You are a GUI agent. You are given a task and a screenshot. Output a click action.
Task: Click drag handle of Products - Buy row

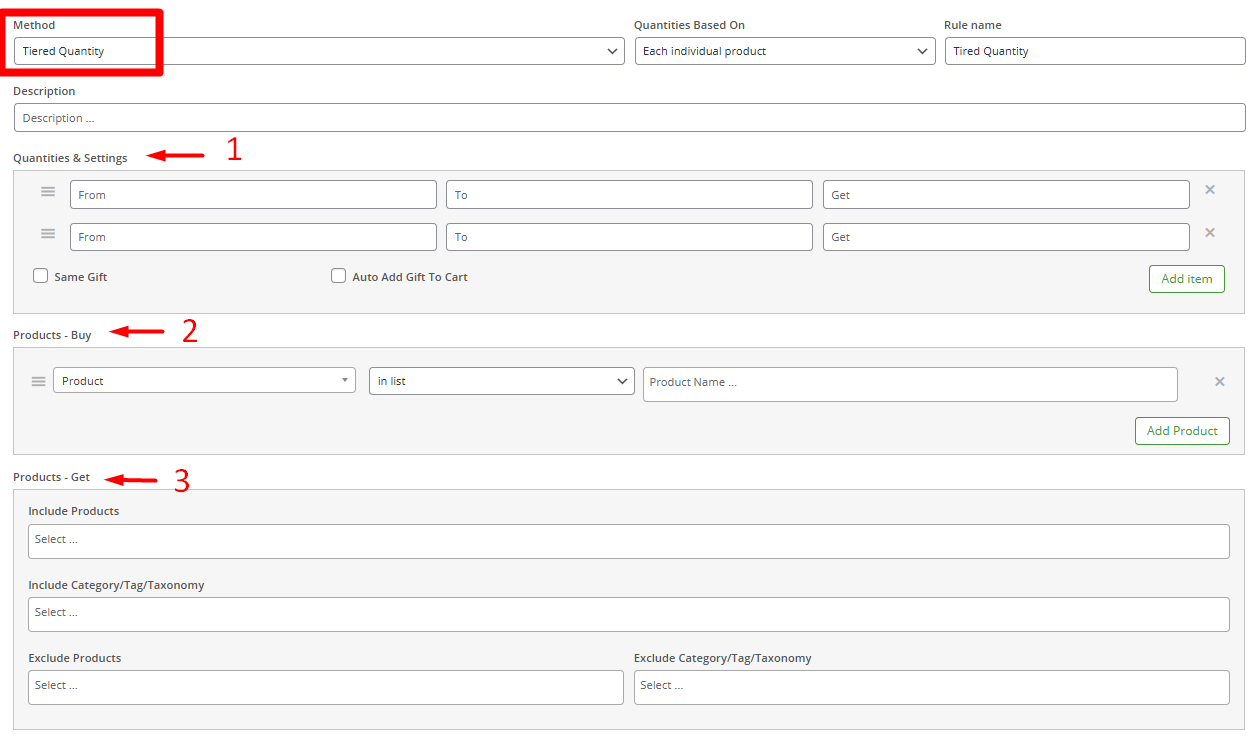(x=39, y=381)
